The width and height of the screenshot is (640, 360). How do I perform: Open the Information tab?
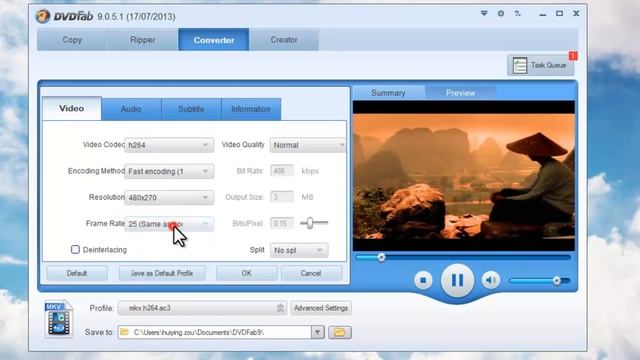click(251, 109)
